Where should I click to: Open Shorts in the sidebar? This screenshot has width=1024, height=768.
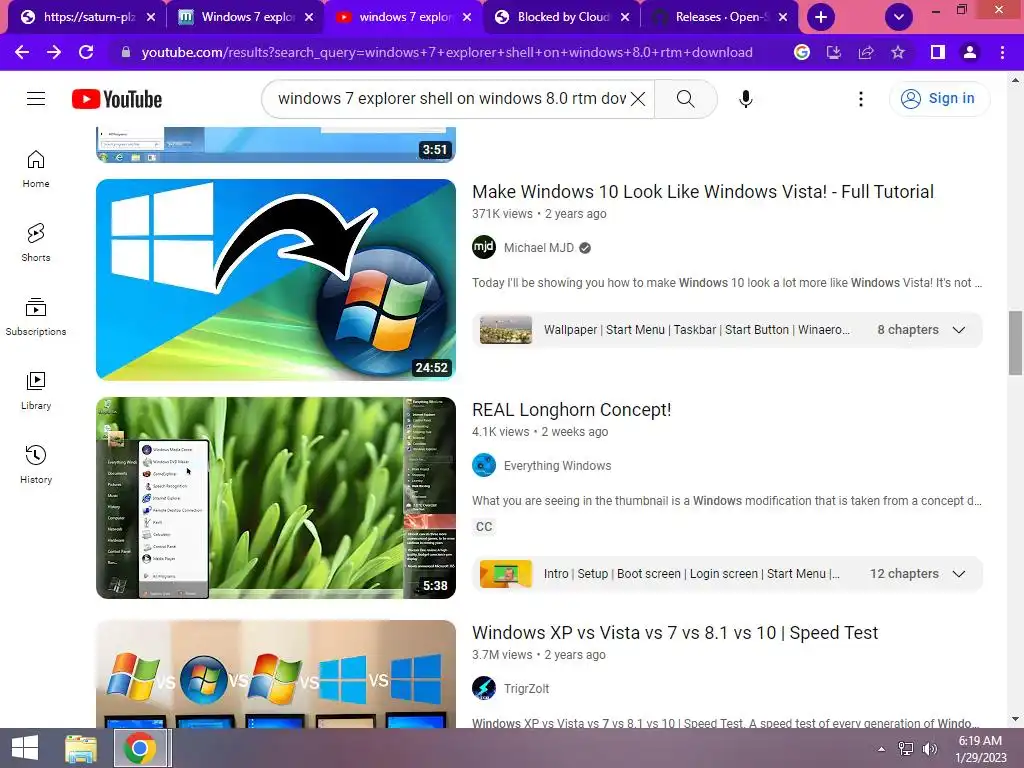tap(36, 243)
